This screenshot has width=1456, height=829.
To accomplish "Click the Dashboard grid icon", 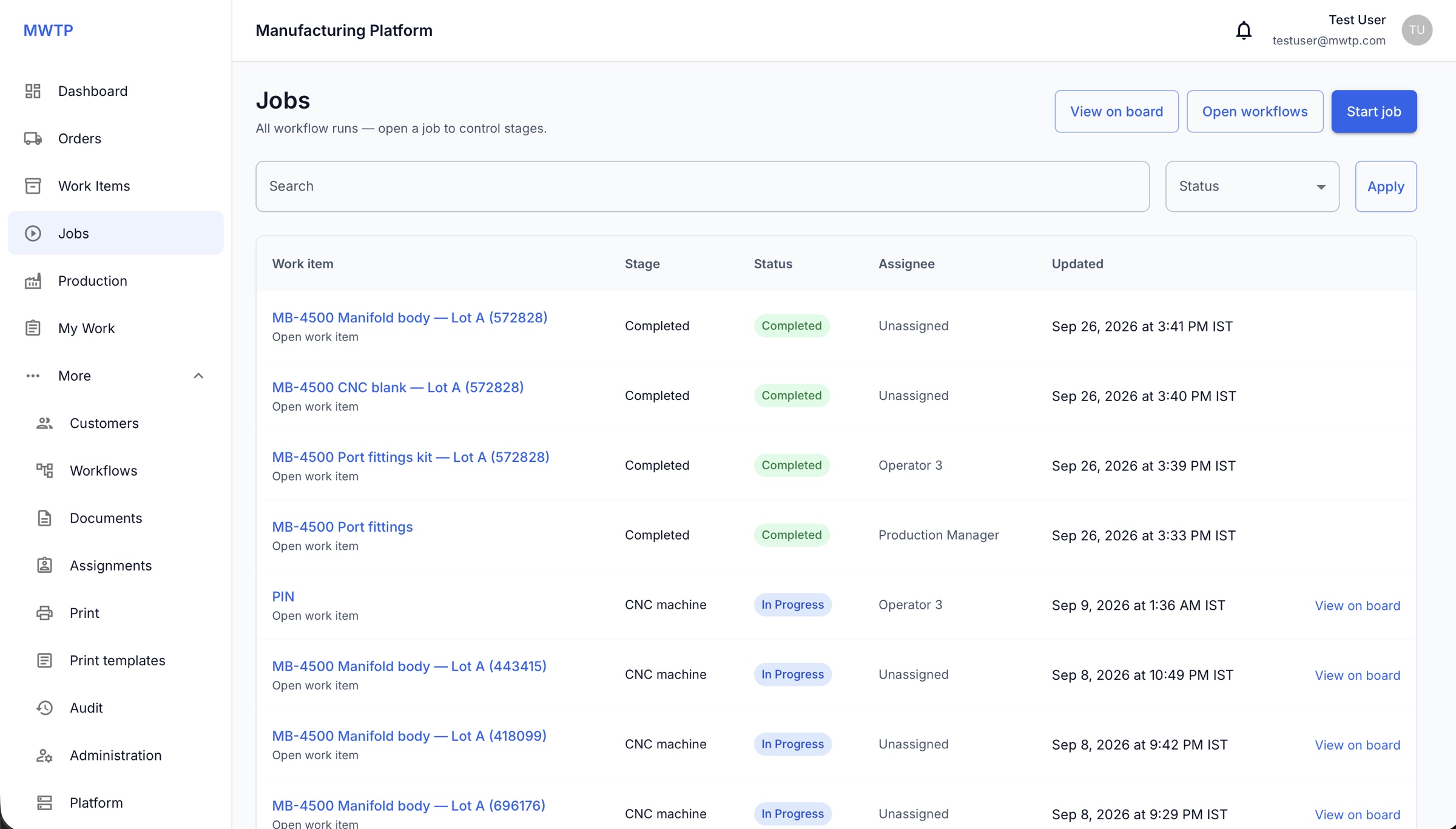I will click(33, 91).
